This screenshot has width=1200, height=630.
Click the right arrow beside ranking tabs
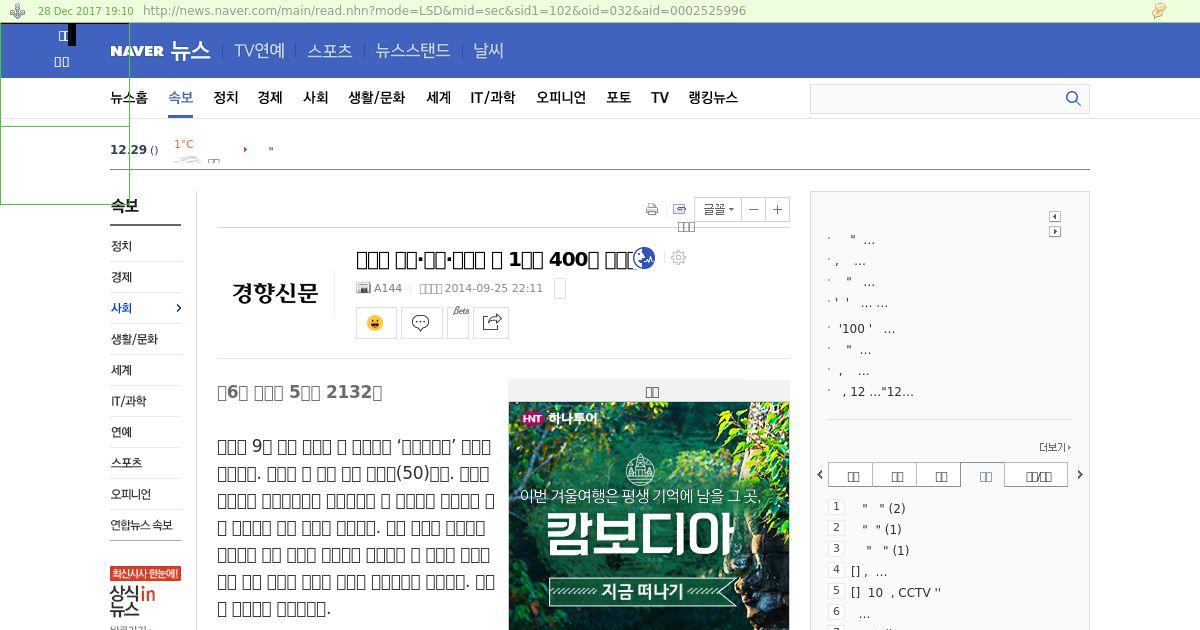(1080, 475)
